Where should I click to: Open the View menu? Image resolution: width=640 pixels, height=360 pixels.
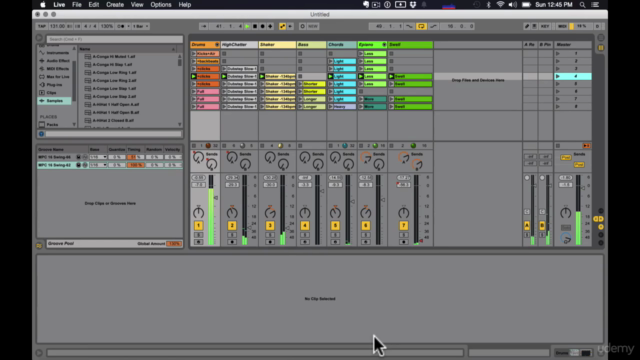137,5
